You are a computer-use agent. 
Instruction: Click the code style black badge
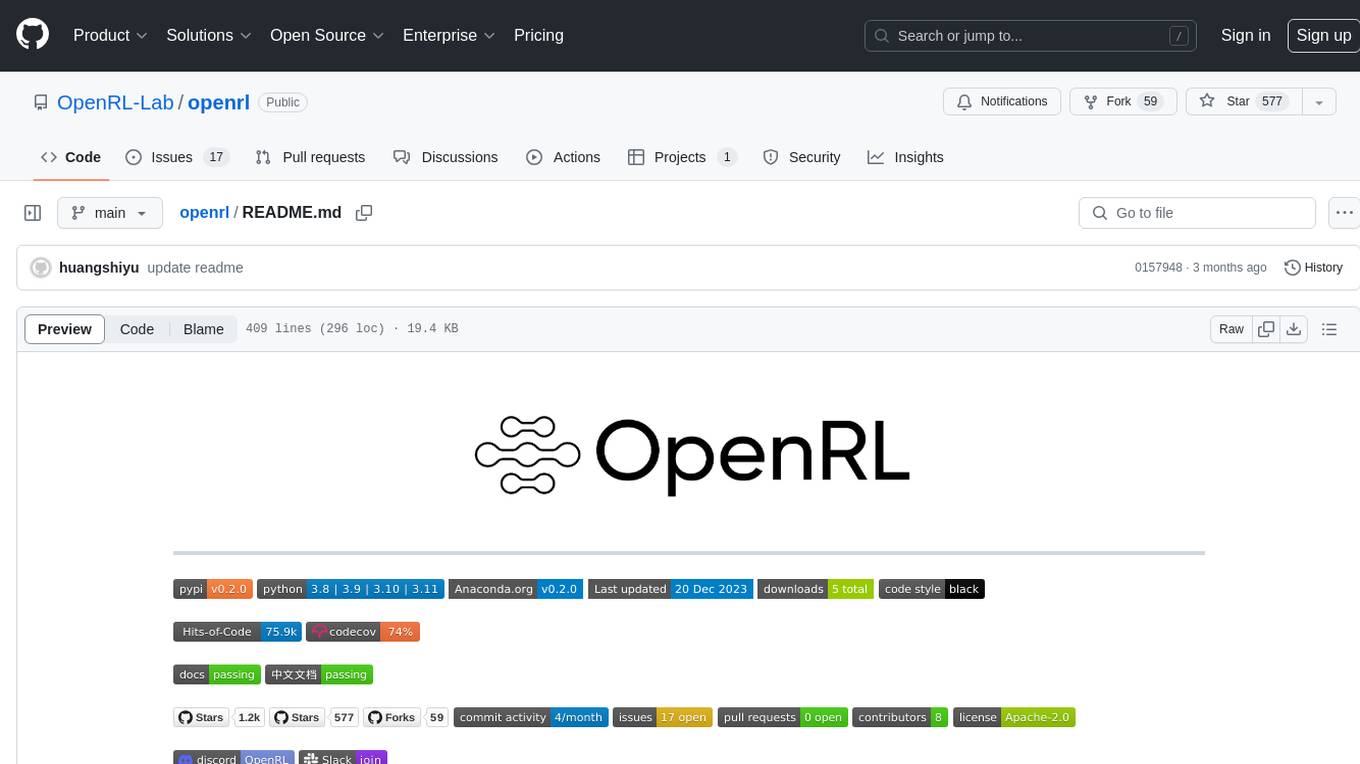932,589
